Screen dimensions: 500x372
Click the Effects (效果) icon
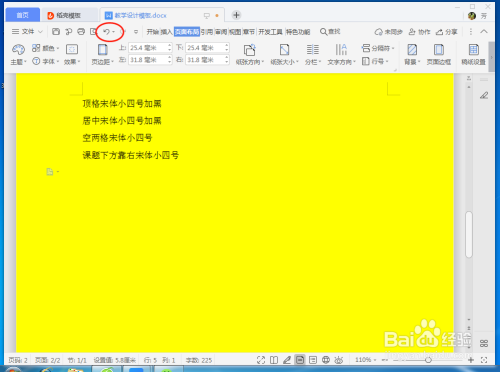point(72,49)
